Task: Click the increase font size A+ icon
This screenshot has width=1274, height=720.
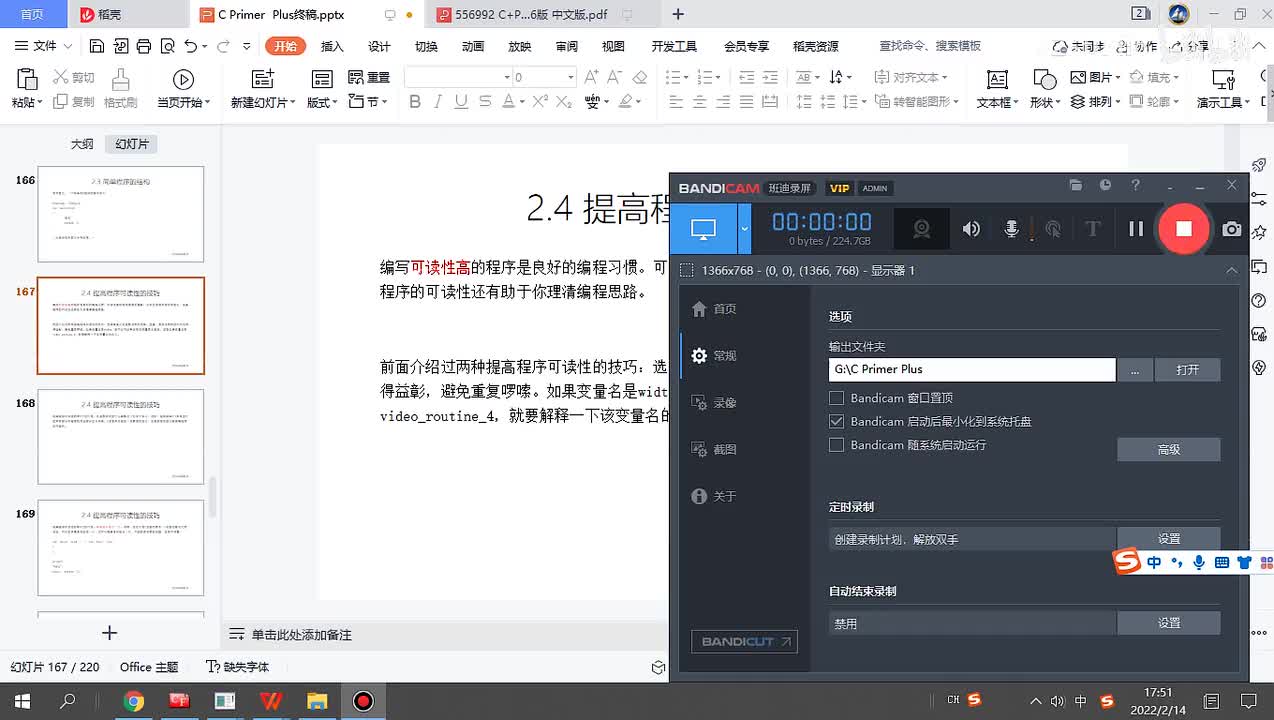Action: (591, 77)
